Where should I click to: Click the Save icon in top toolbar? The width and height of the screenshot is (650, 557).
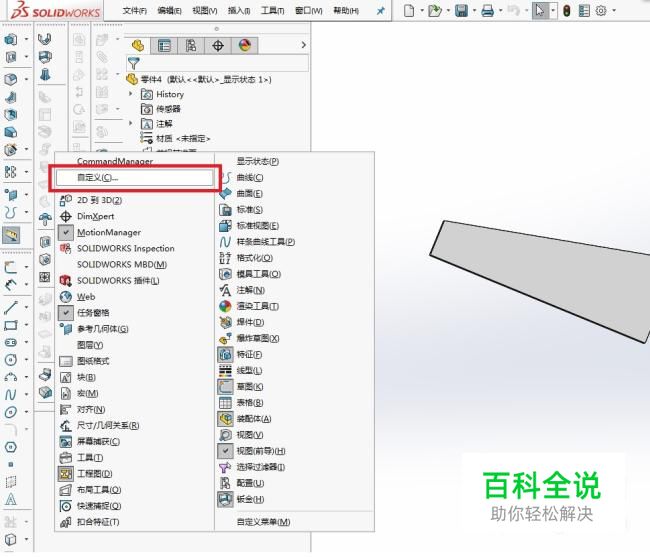pyautogui.click(x=461, y=10)
